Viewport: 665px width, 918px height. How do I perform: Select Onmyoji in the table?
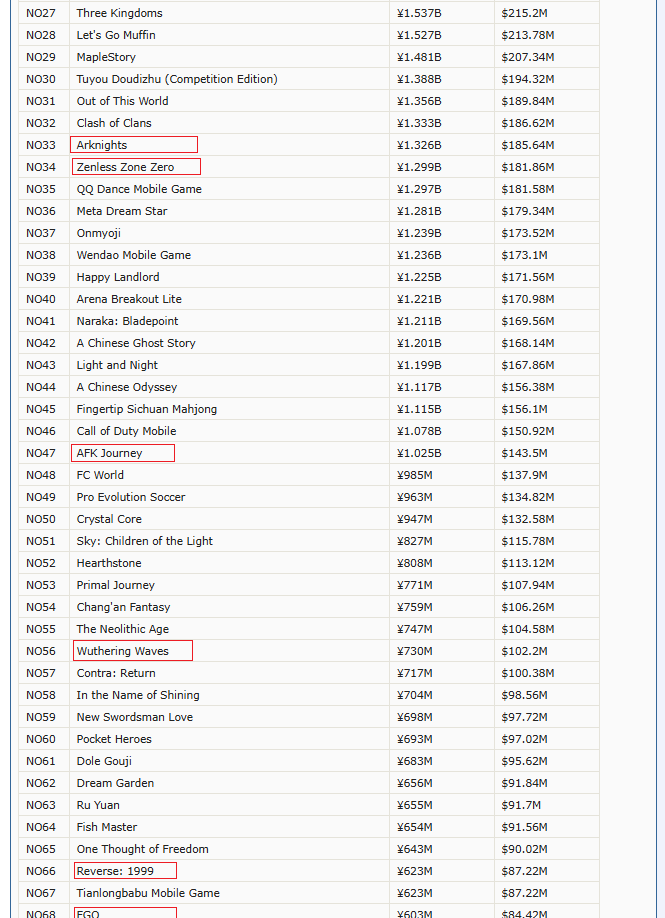pos(98,233)
